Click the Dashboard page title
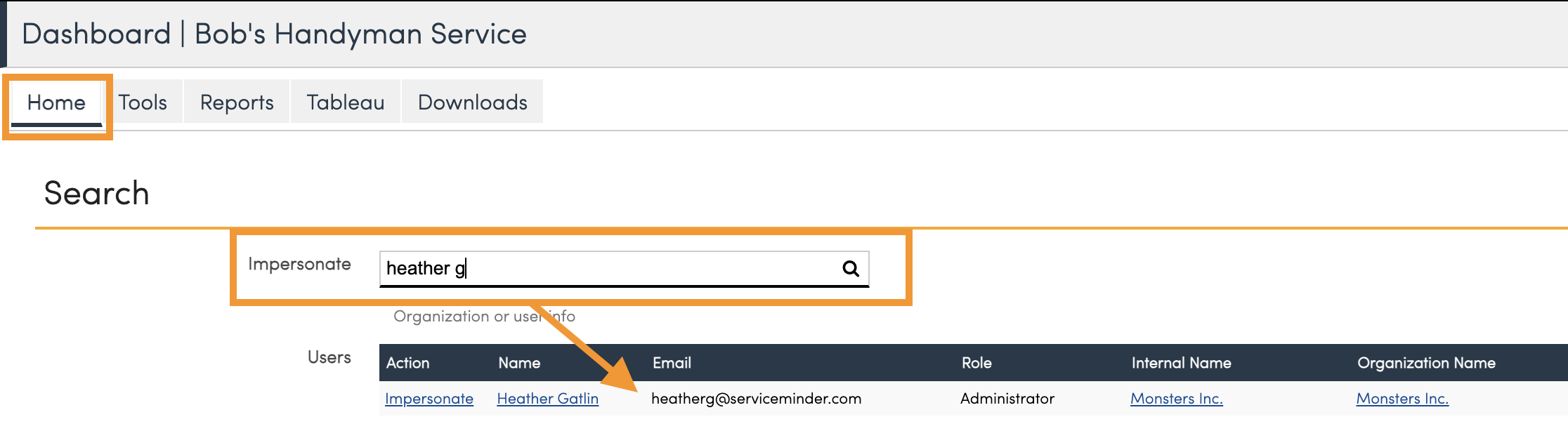The width and height of the screenshot is (1568, 424). point(275,34)
